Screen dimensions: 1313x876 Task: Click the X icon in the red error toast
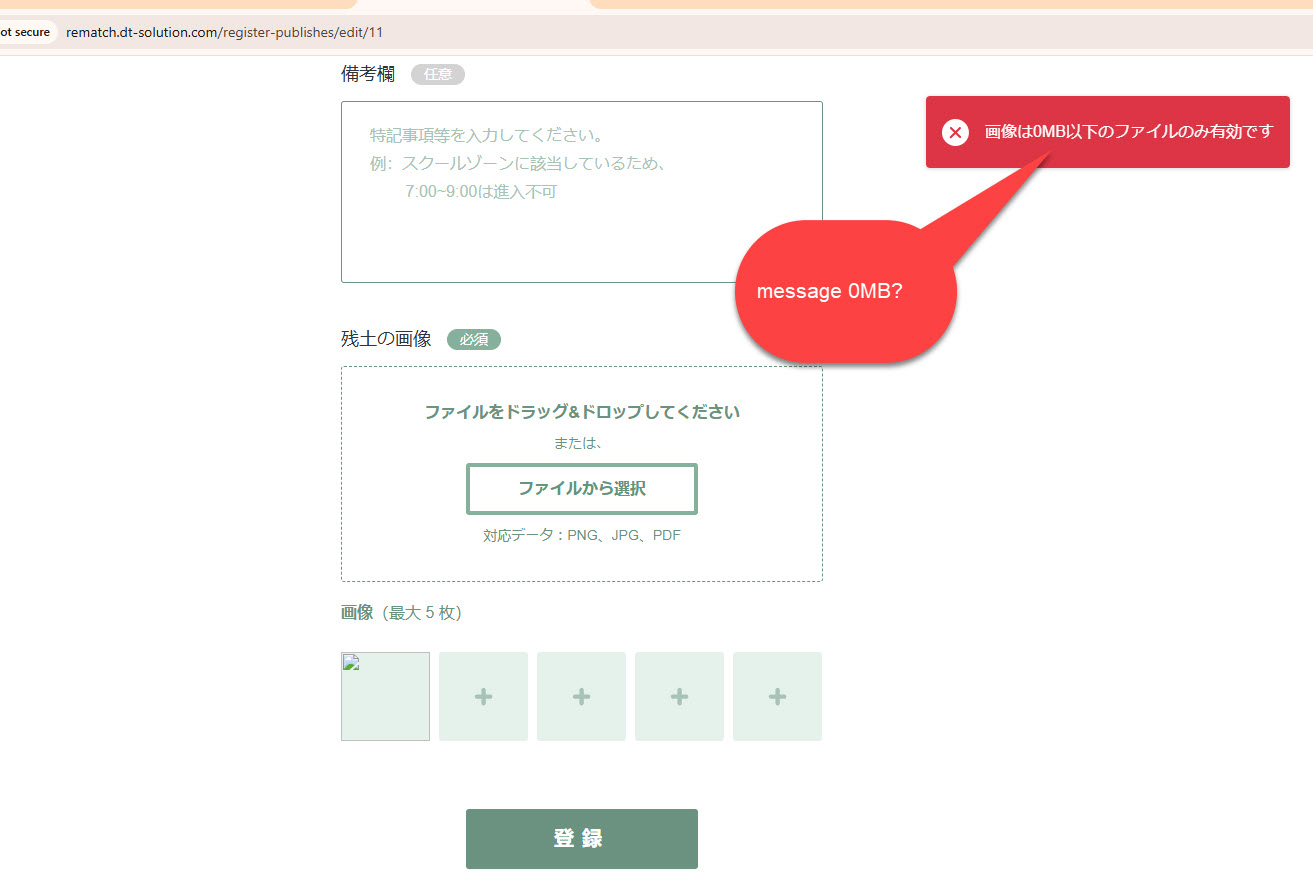coord(955,132)
